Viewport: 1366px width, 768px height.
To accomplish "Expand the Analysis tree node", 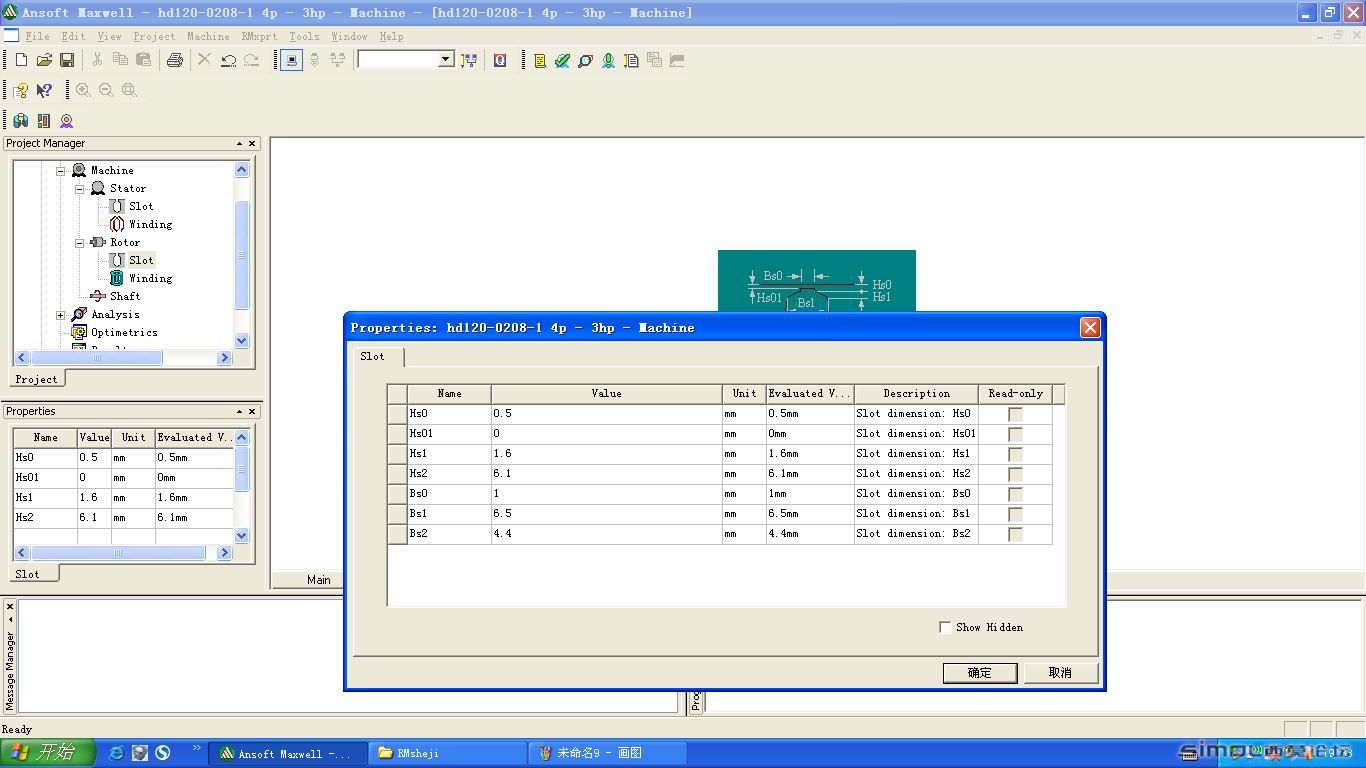I will 60,315.
